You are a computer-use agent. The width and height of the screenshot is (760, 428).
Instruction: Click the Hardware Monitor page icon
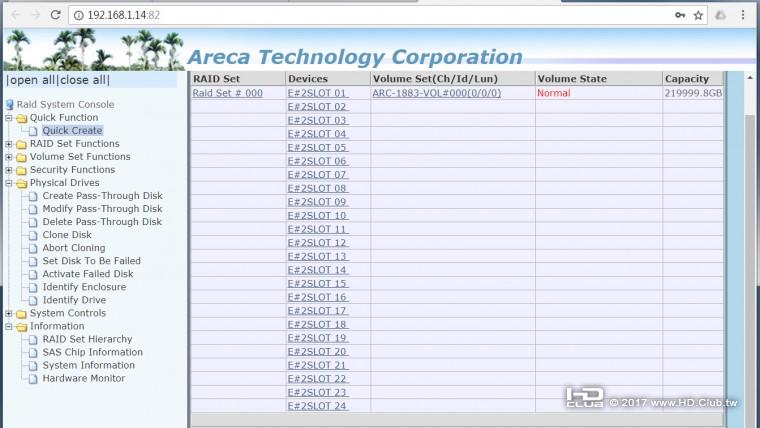coord(33,379)
